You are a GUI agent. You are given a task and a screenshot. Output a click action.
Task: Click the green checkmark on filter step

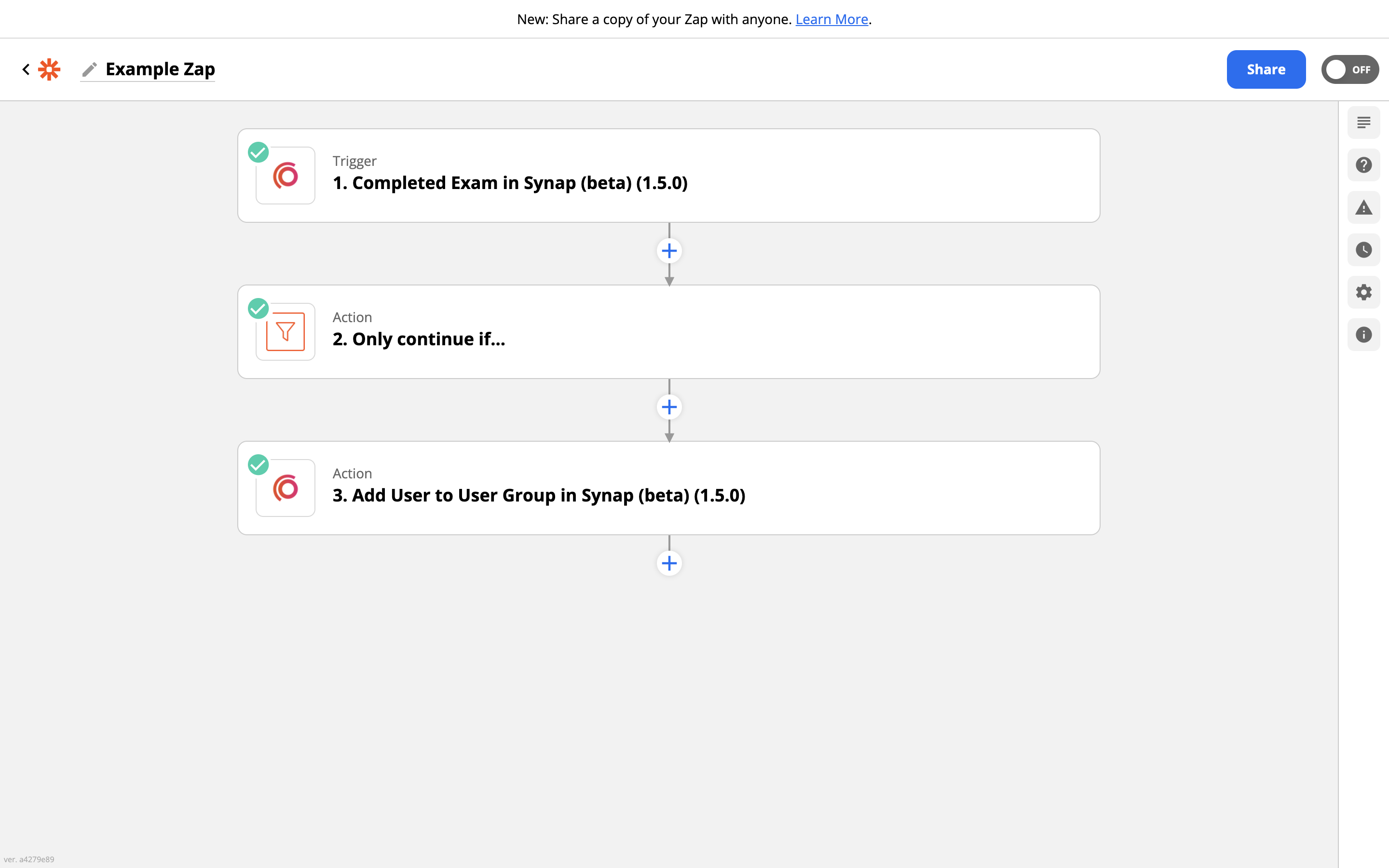(x=259, y=308)
